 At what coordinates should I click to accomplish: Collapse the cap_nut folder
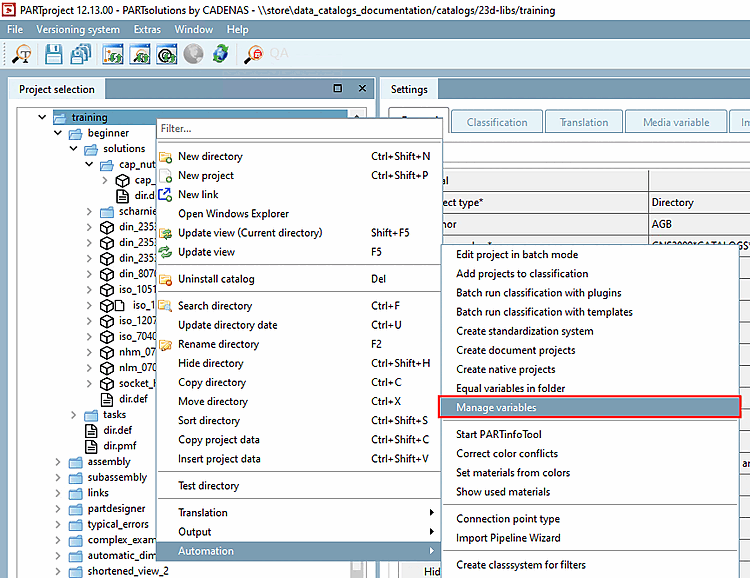89,164
